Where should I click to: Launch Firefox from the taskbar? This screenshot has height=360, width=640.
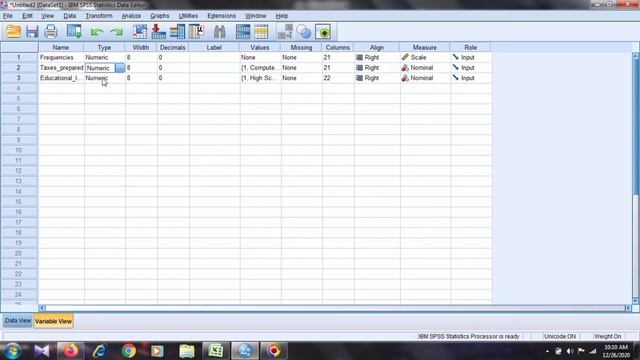[x=70, y=351]
